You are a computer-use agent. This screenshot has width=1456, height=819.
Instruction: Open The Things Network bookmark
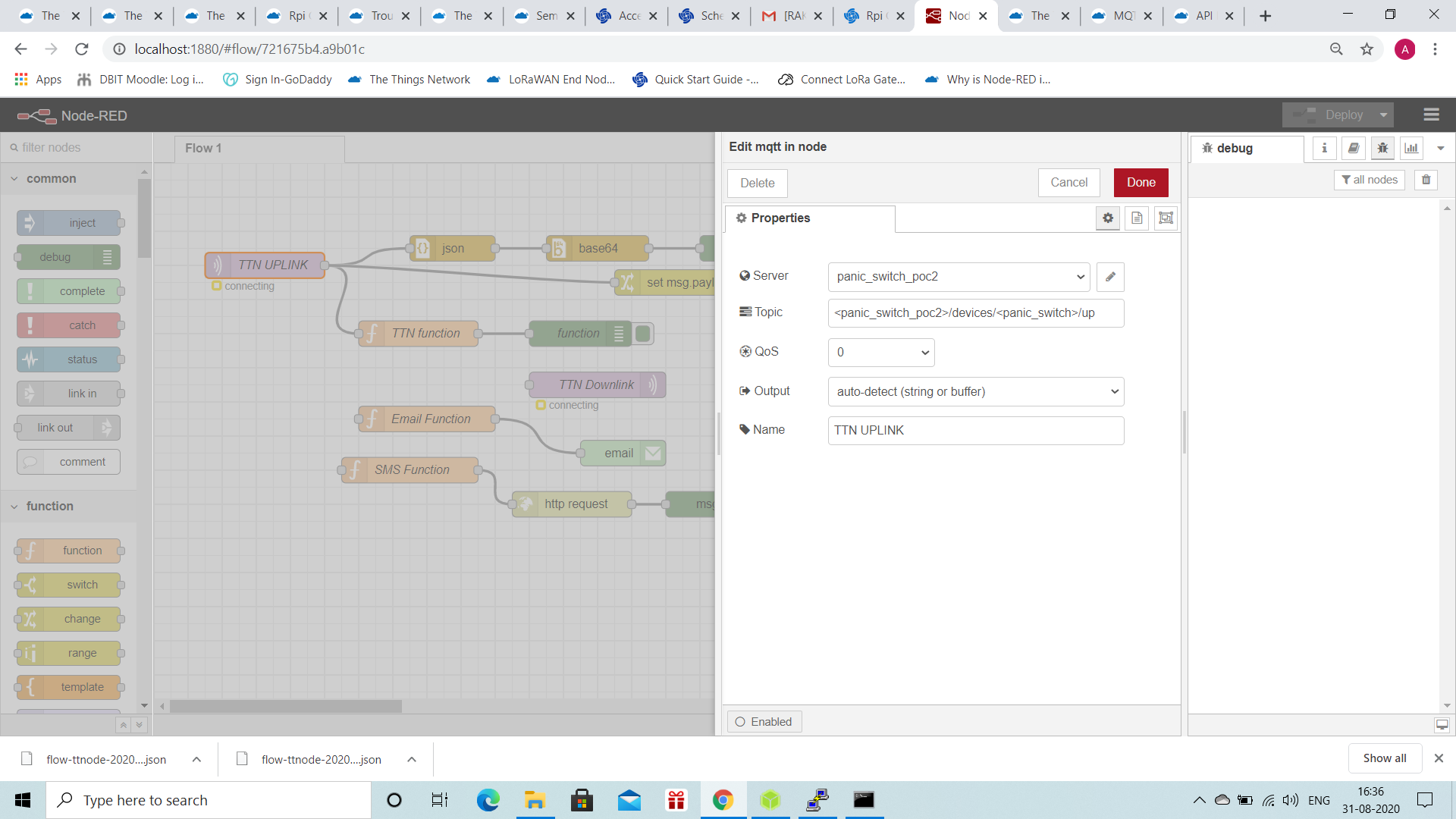pos(409,80)
